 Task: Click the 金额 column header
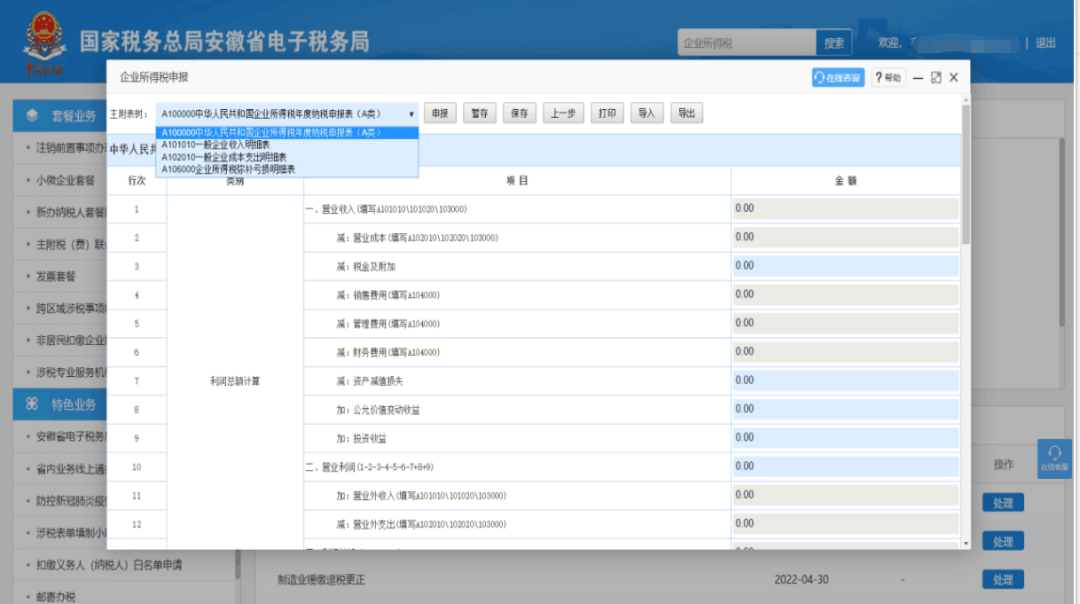pos(845,180)
